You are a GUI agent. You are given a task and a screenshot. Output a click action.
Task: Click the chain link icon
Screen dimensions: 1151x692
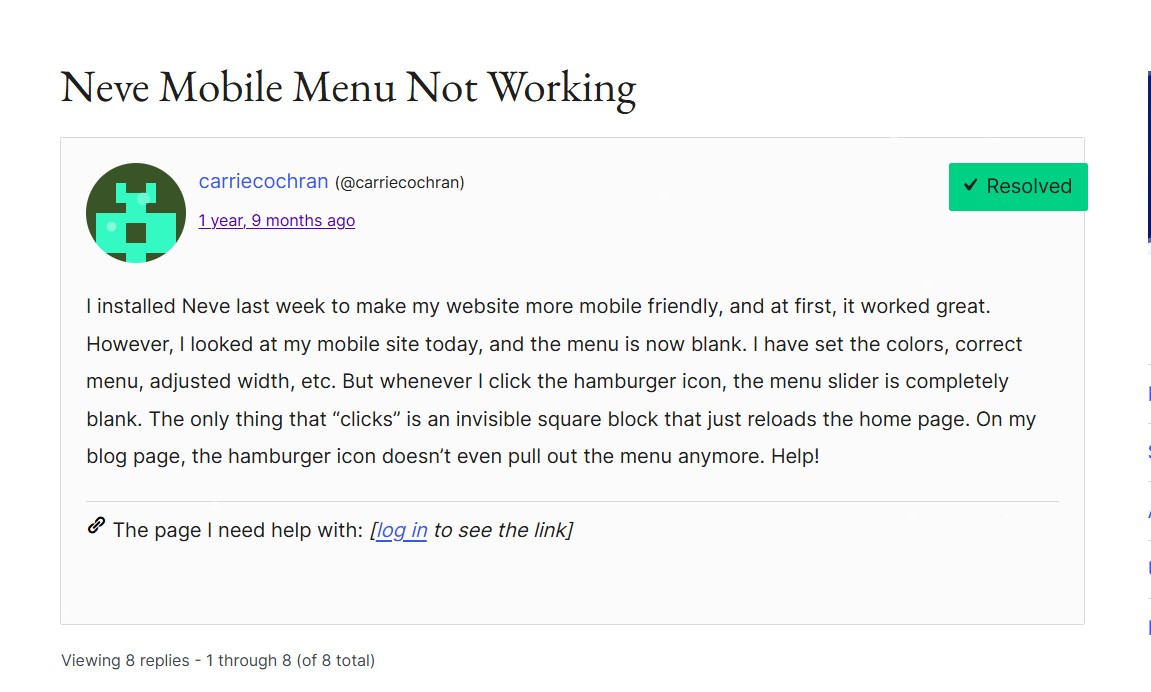click(97, 526)
